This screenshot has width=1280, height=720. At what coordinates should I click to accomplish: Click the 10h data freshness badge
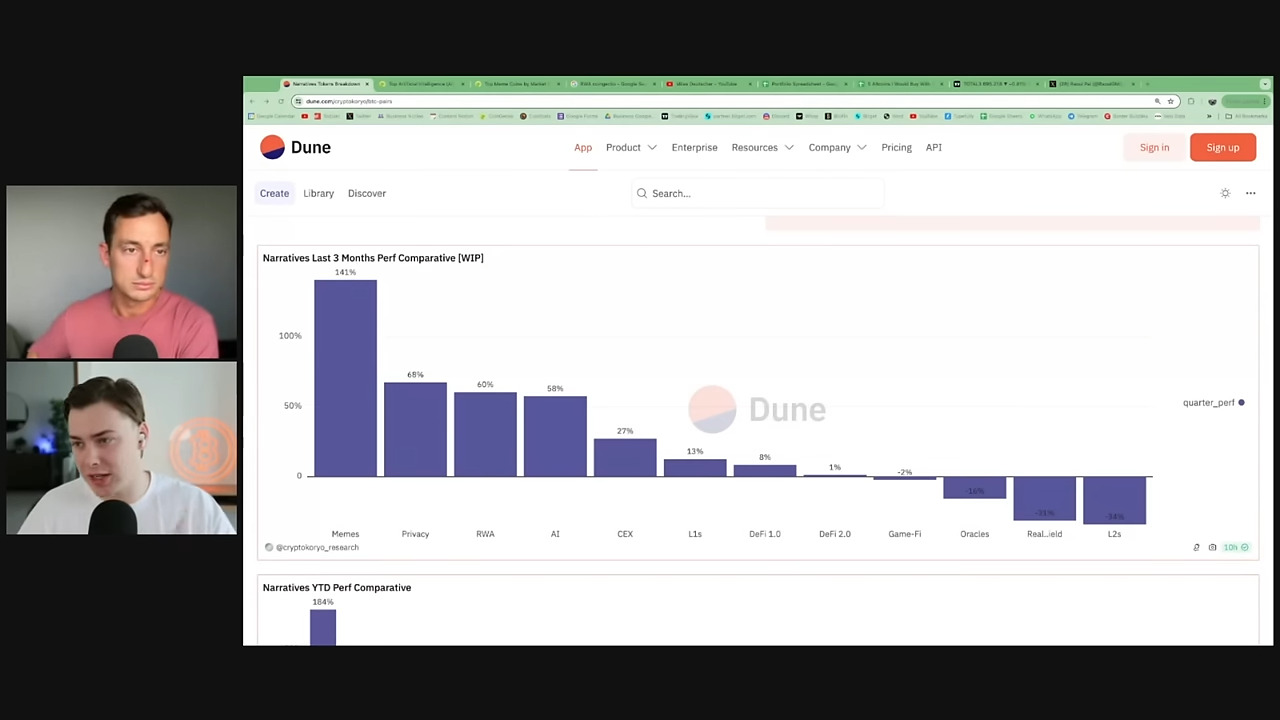(1236, 547)
